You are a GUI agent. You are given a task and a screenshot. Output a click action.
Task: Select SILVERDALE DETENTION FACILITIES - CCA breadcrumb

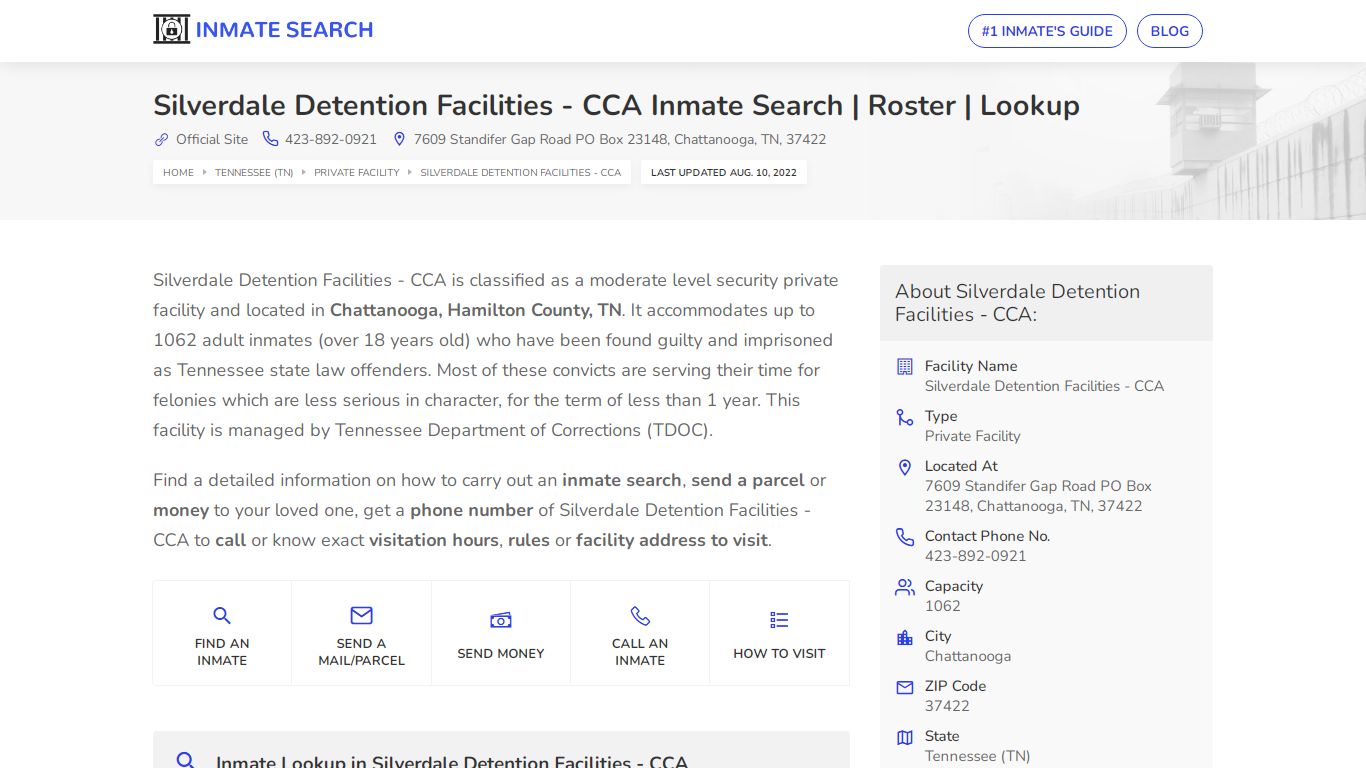[x=520, y=172]
